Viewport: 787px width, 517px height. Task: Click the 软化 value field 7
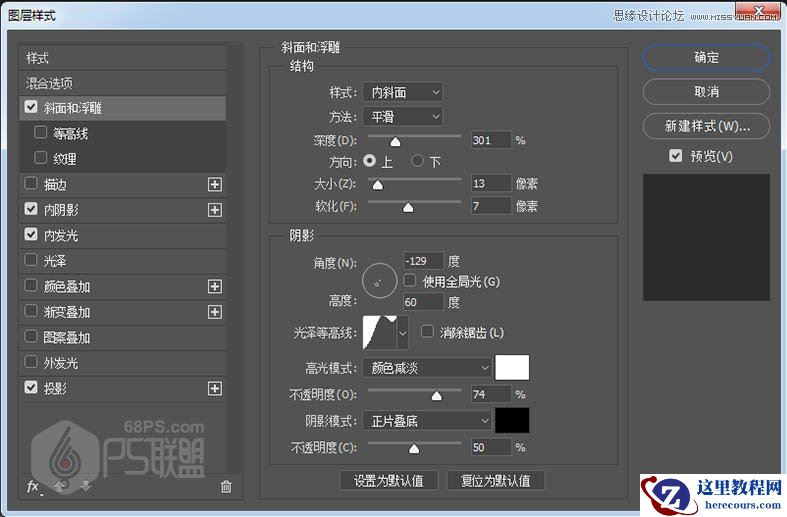[491, 206]
